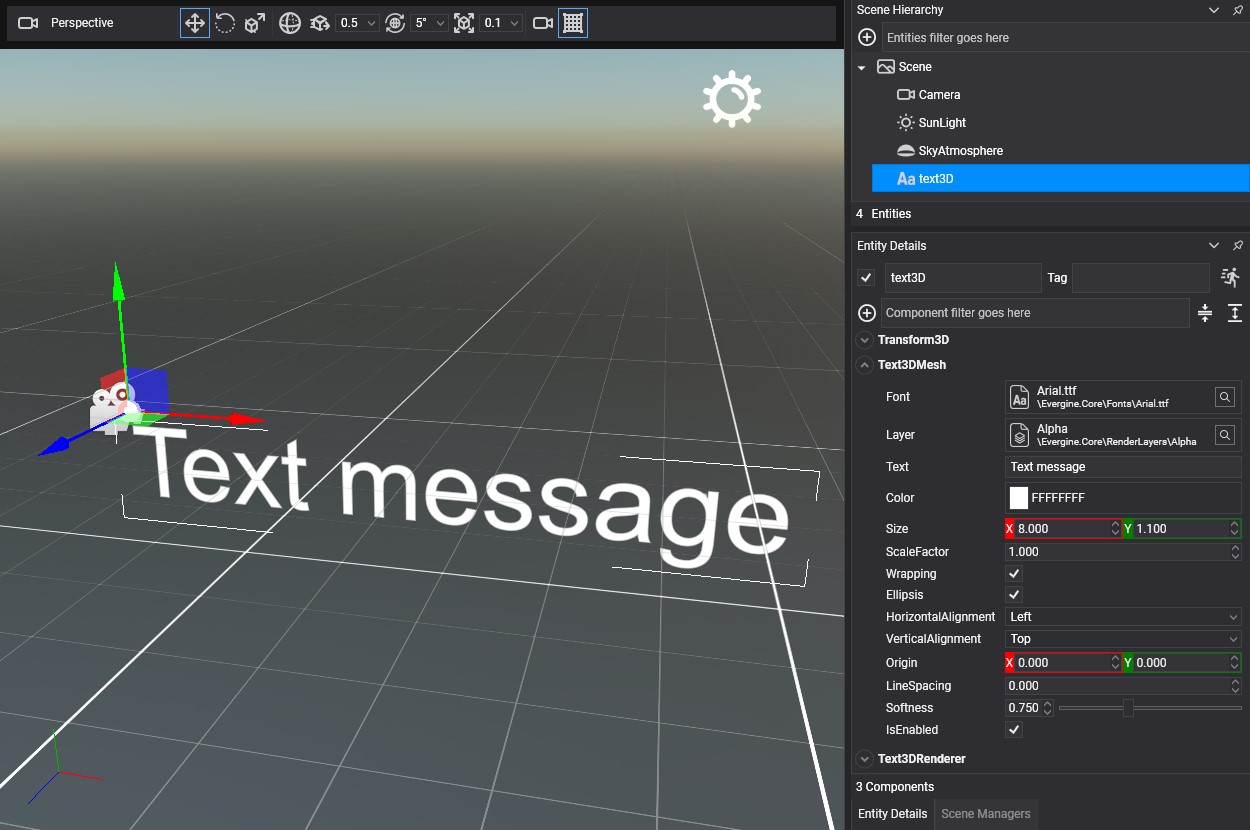Select the Translate (move) gizmo tool
Viewport: 1250px width, 830px height.
click(x=195, y=23)
